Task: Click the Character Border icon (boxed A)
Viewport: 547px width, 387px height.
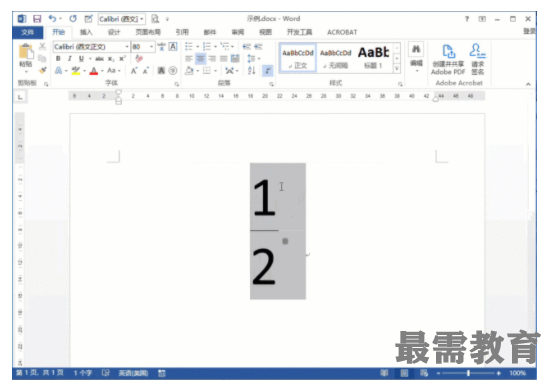Action: coord(173,46)
